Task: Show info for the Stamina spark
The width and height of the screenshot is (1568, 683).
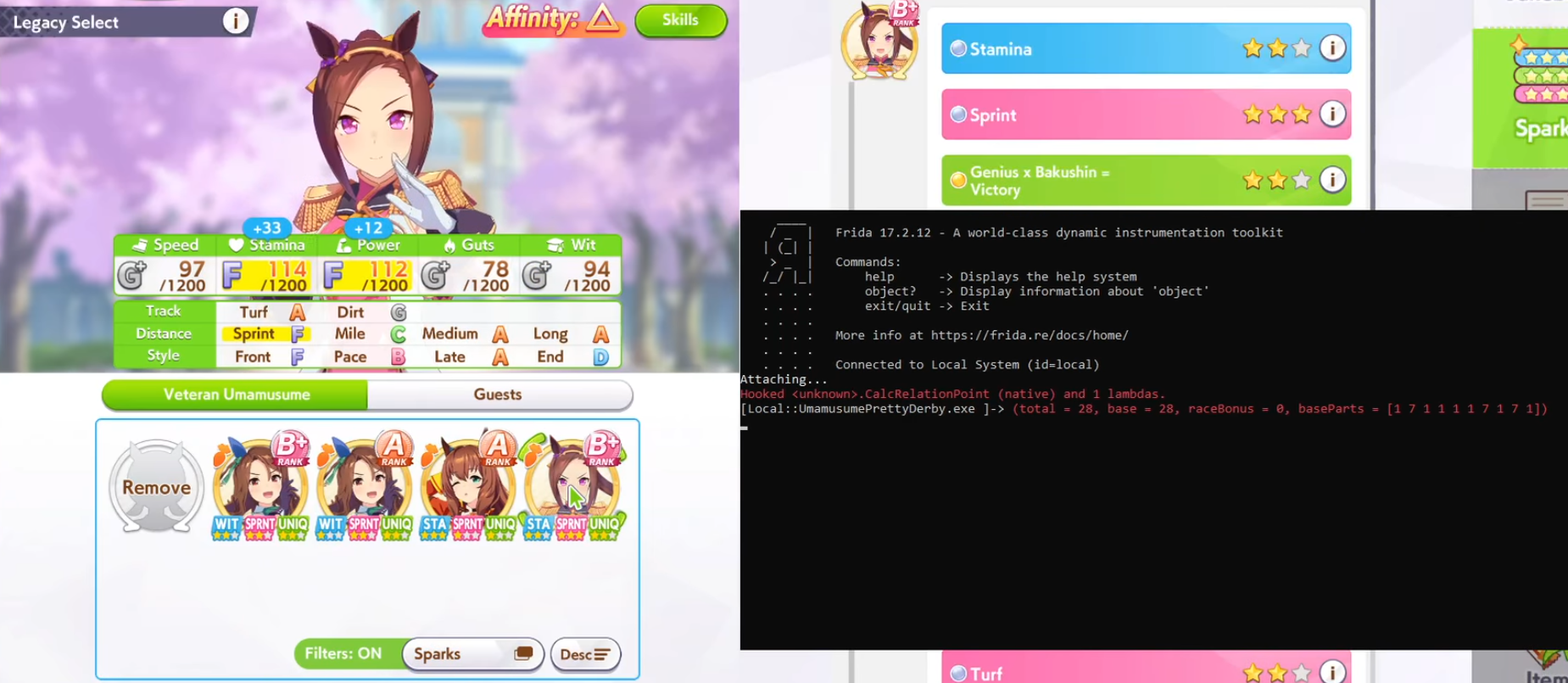Action: (1332, 48)
